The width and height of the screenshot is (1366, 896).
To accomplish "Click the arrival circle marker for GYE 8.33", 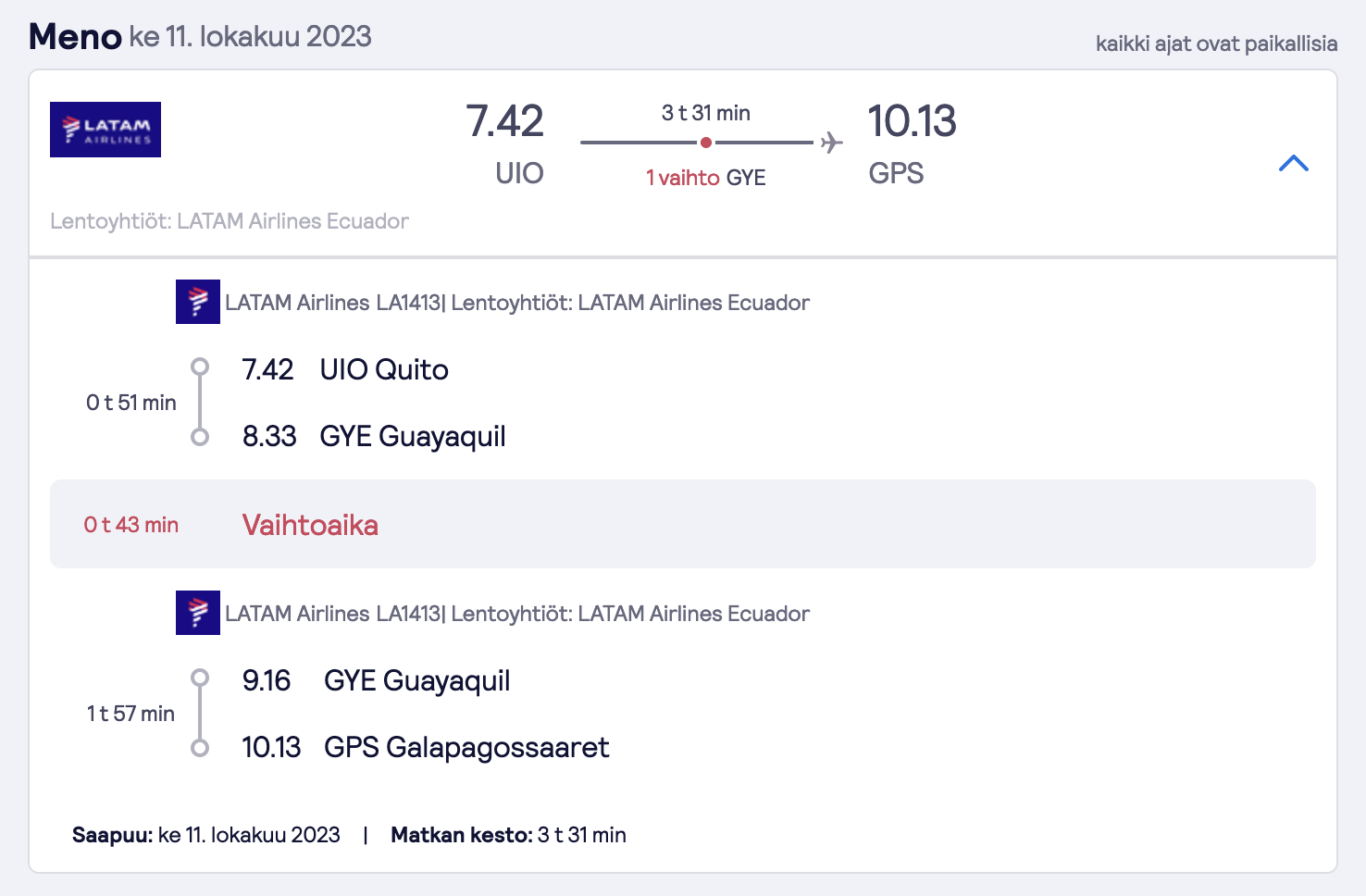I will (x=200, y=437).
